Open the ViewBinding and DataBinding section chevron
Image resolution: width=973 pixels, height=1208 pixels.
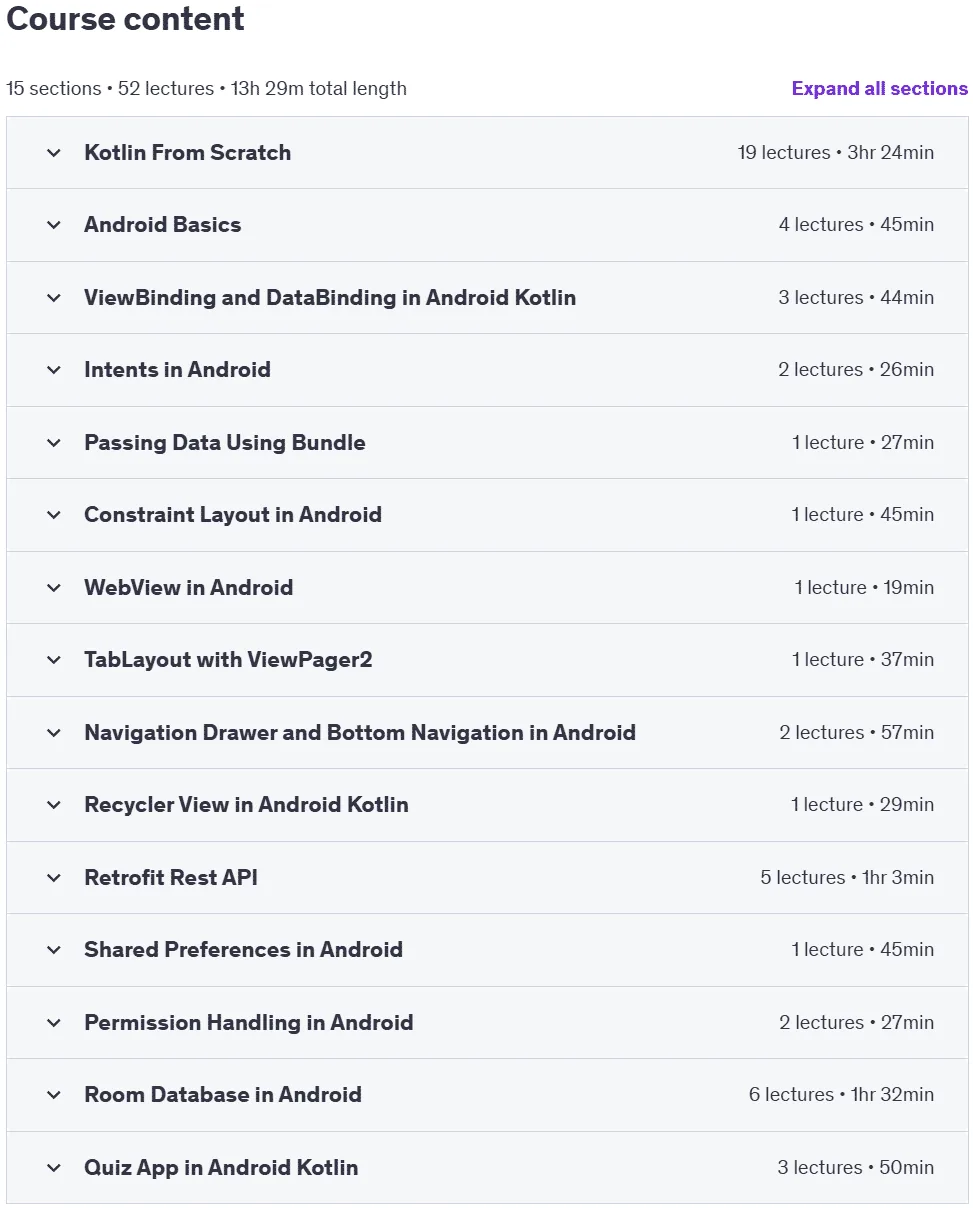point(54,298)
